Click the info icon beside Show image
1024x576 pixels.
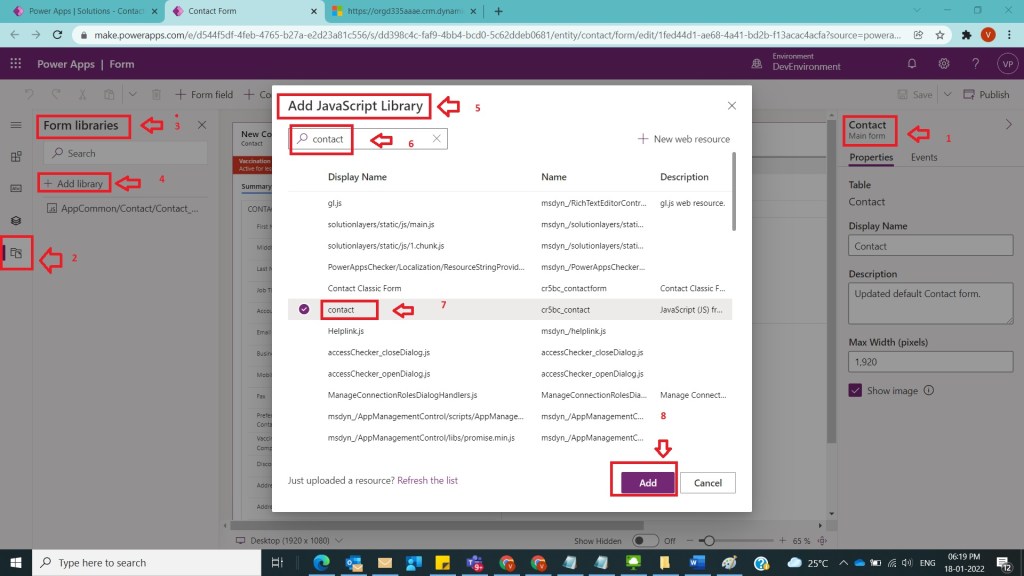(x=929, y=391)
